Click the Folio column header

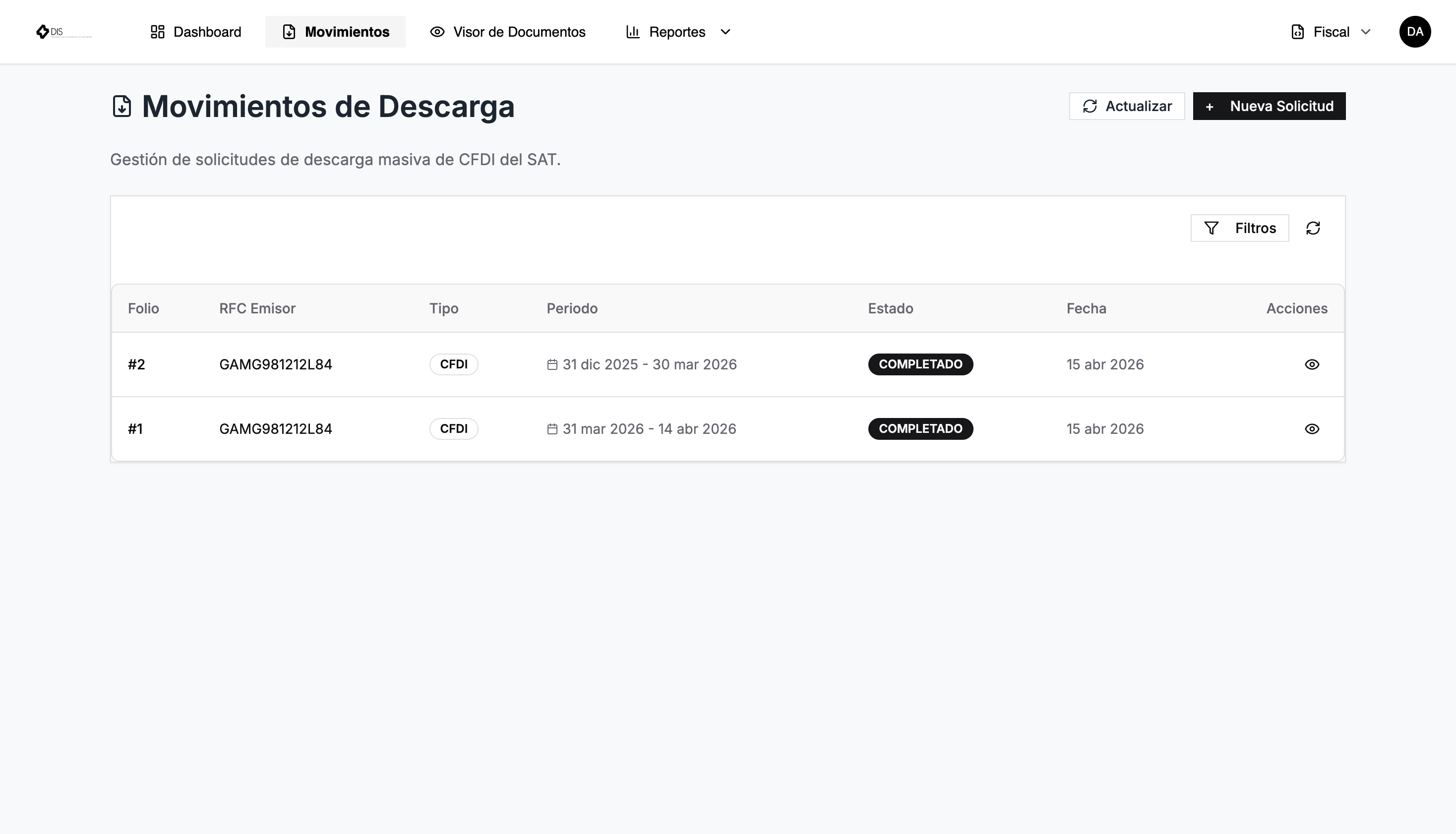tap(143, 308)
